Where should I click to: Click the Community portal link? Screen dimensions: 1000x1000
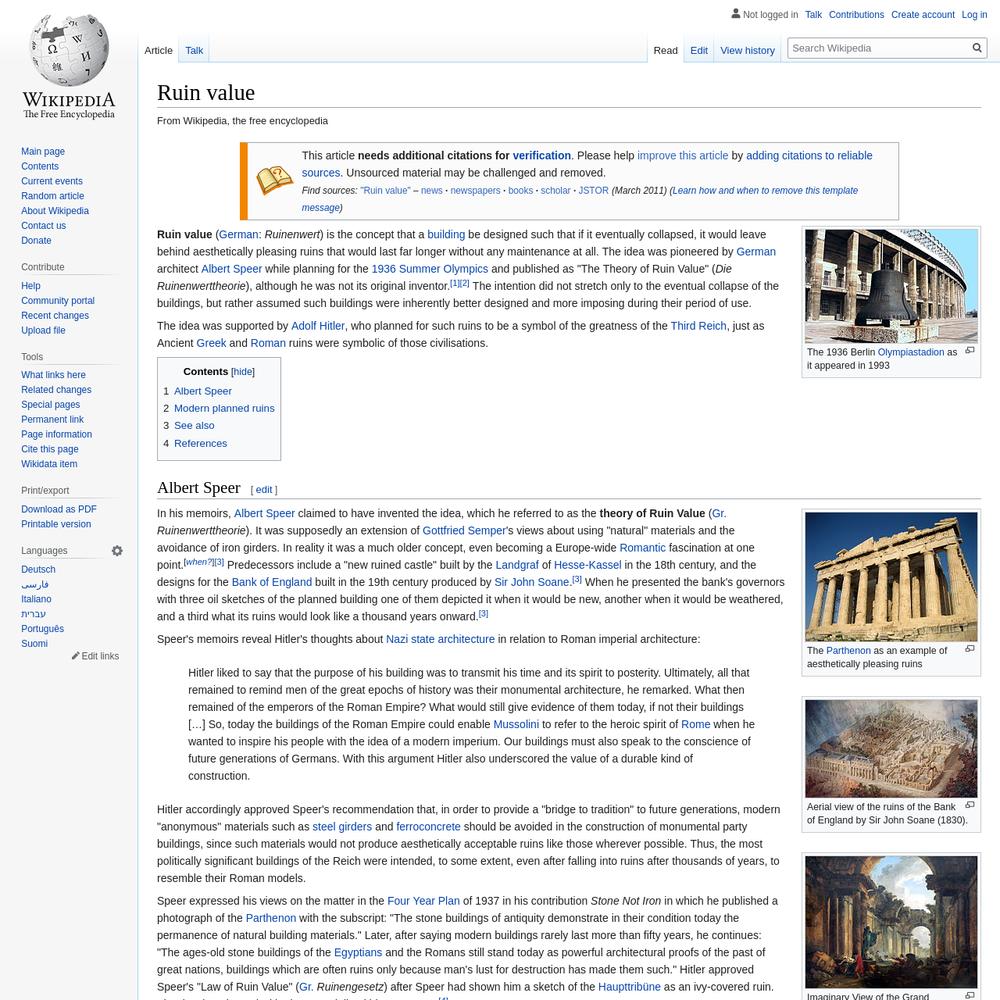[57, 301]
